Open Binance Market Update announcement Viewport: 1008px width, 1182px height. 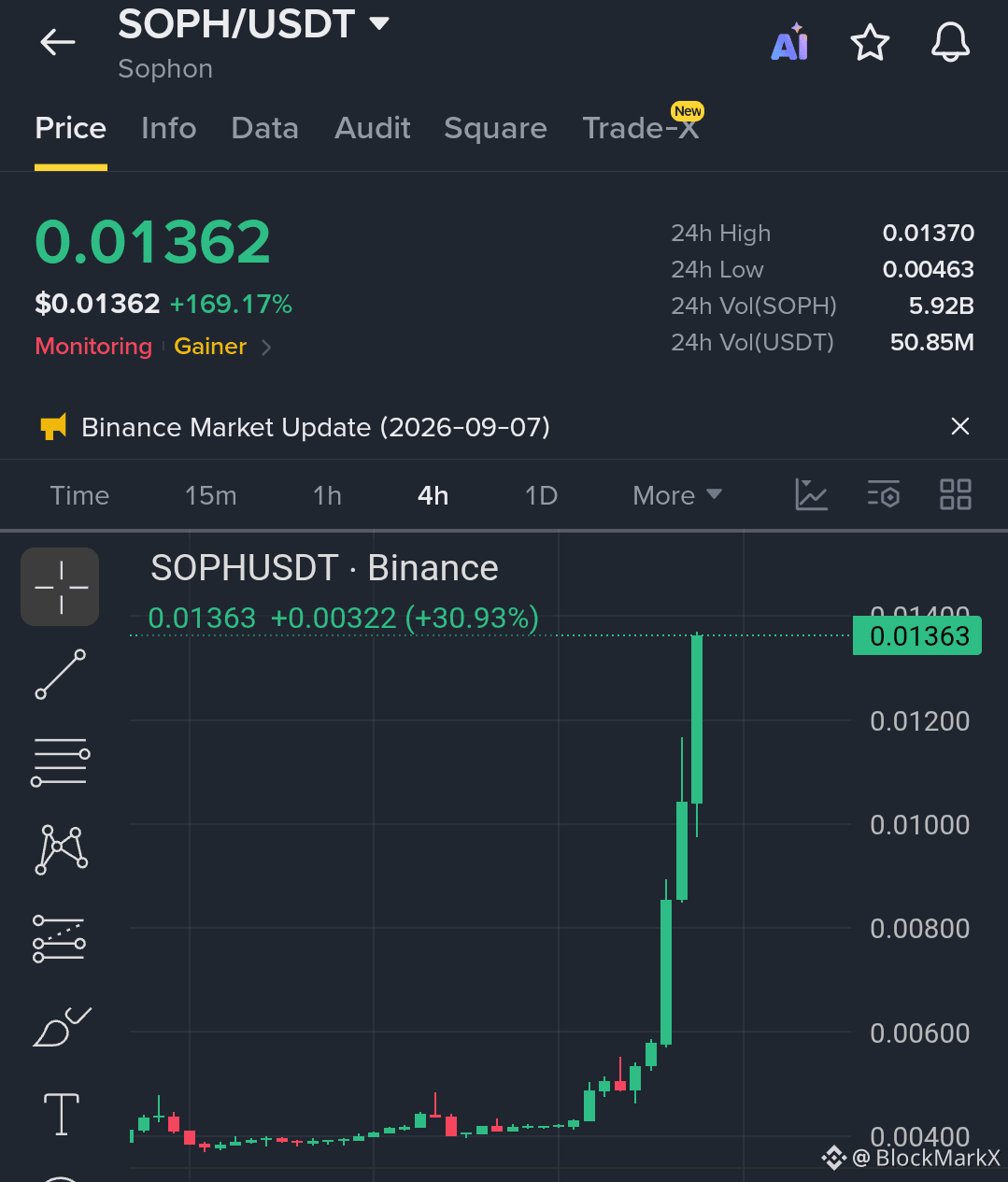tap(316, 427)
